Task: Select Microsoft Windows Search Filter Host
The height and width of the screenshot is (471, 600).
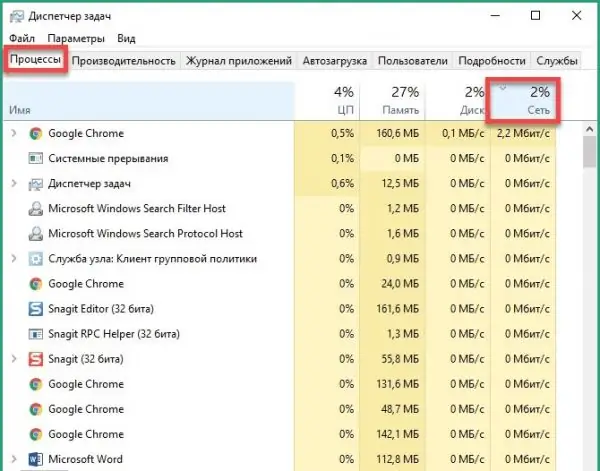Action: [x=137, y=209]
